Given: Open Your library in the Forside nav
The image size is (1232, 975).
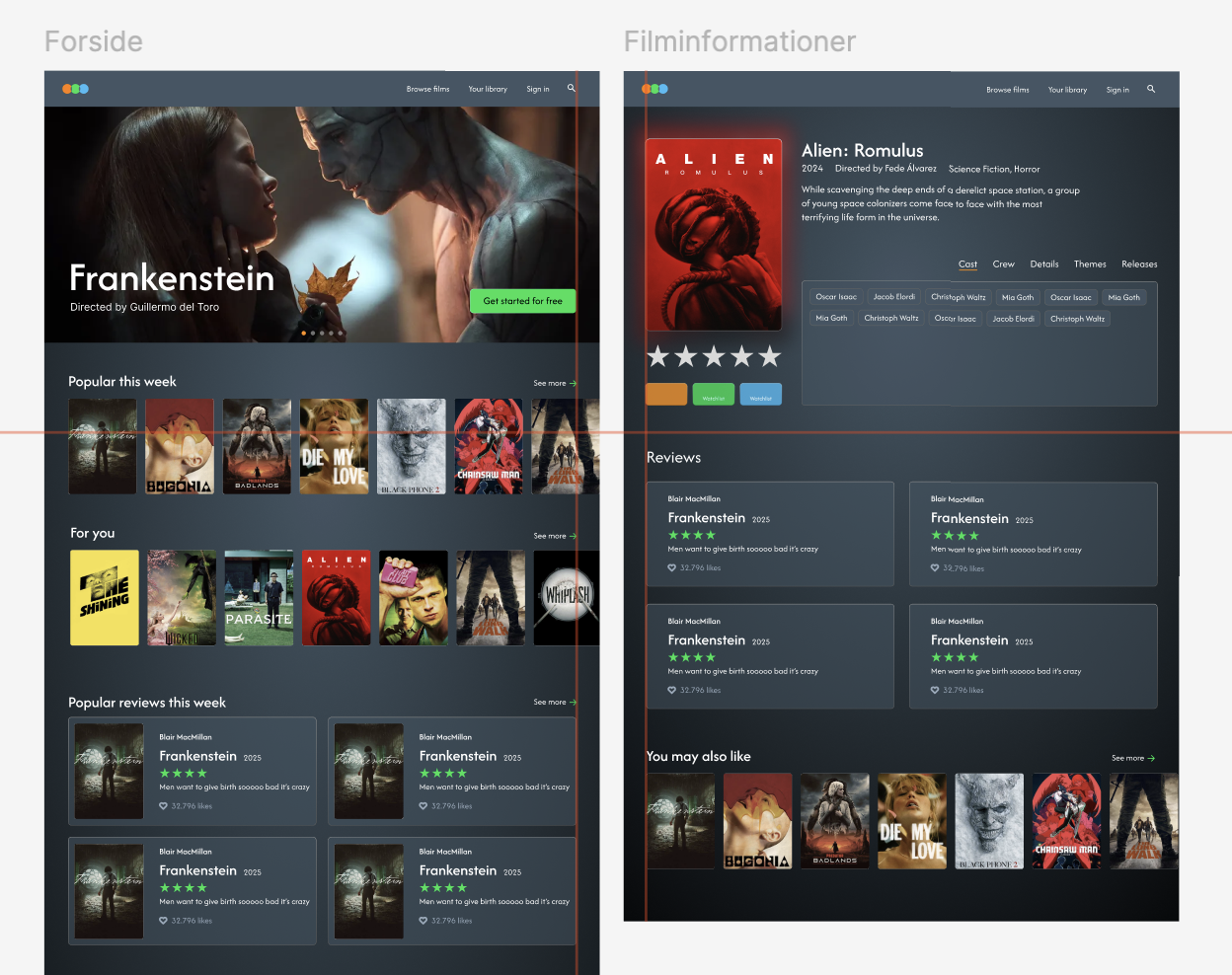Looking at the screenshot, I should click(x=488, y=89).
